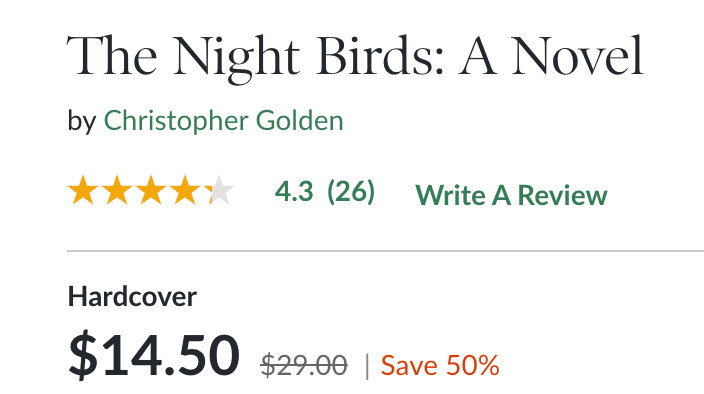
Task: Click the word Novel in the title
Action: (x=577, y=56)
